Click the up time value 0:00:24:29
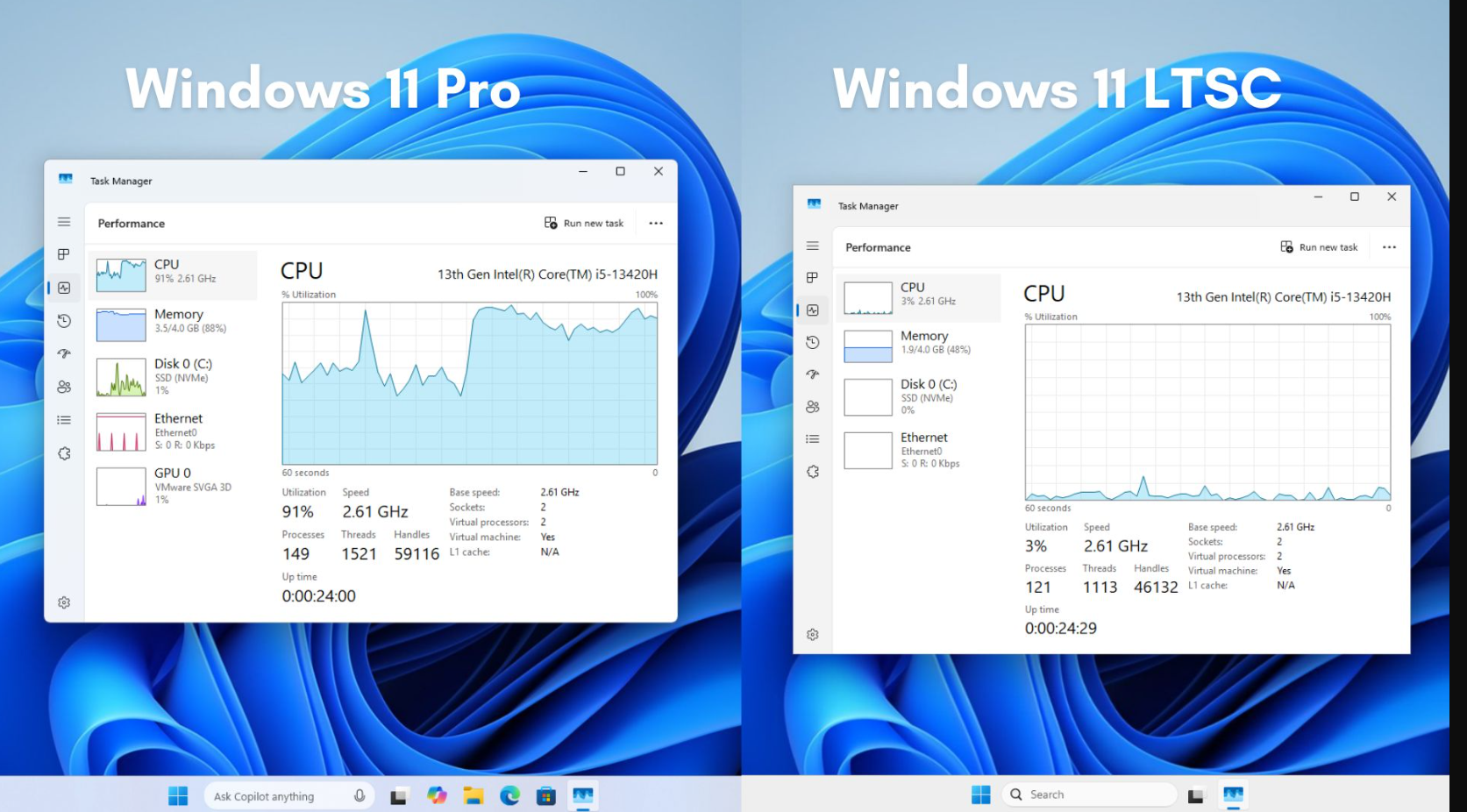 click(x=1061, y=628)
